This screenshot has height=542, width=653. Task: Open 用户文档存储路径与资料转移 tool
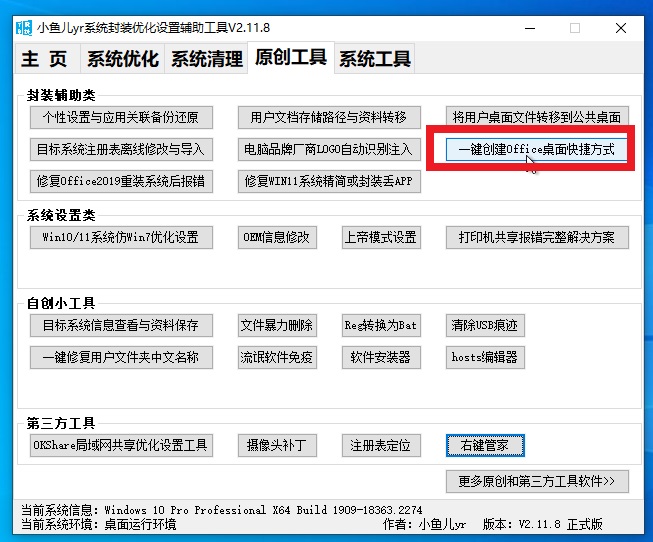(329, 117)
